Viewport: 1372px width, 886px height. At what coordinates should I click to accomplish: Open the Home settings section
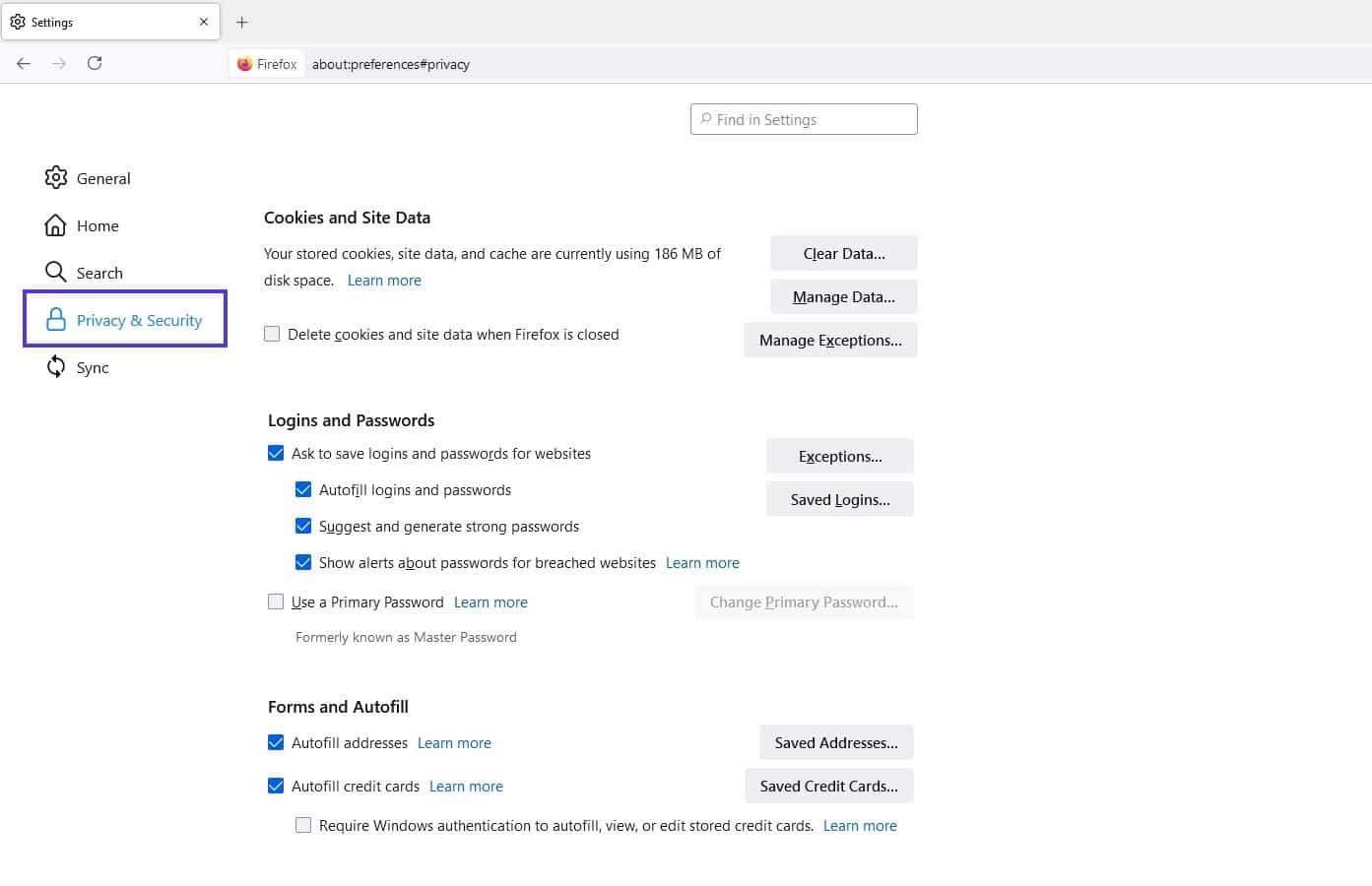pos(97,225)
